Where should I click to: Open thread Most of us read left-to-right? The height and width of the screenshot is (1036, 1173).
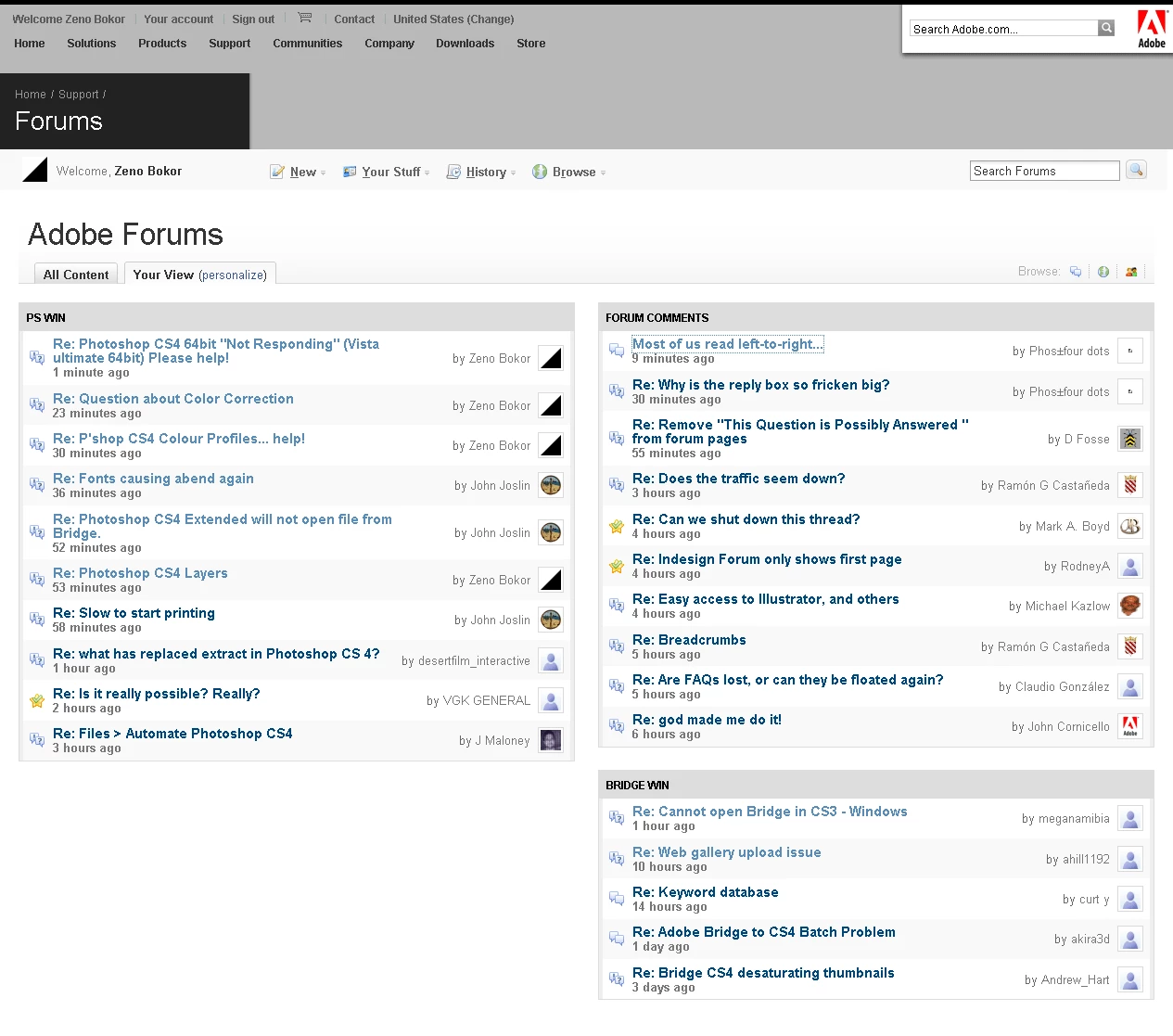pos(727,344)
